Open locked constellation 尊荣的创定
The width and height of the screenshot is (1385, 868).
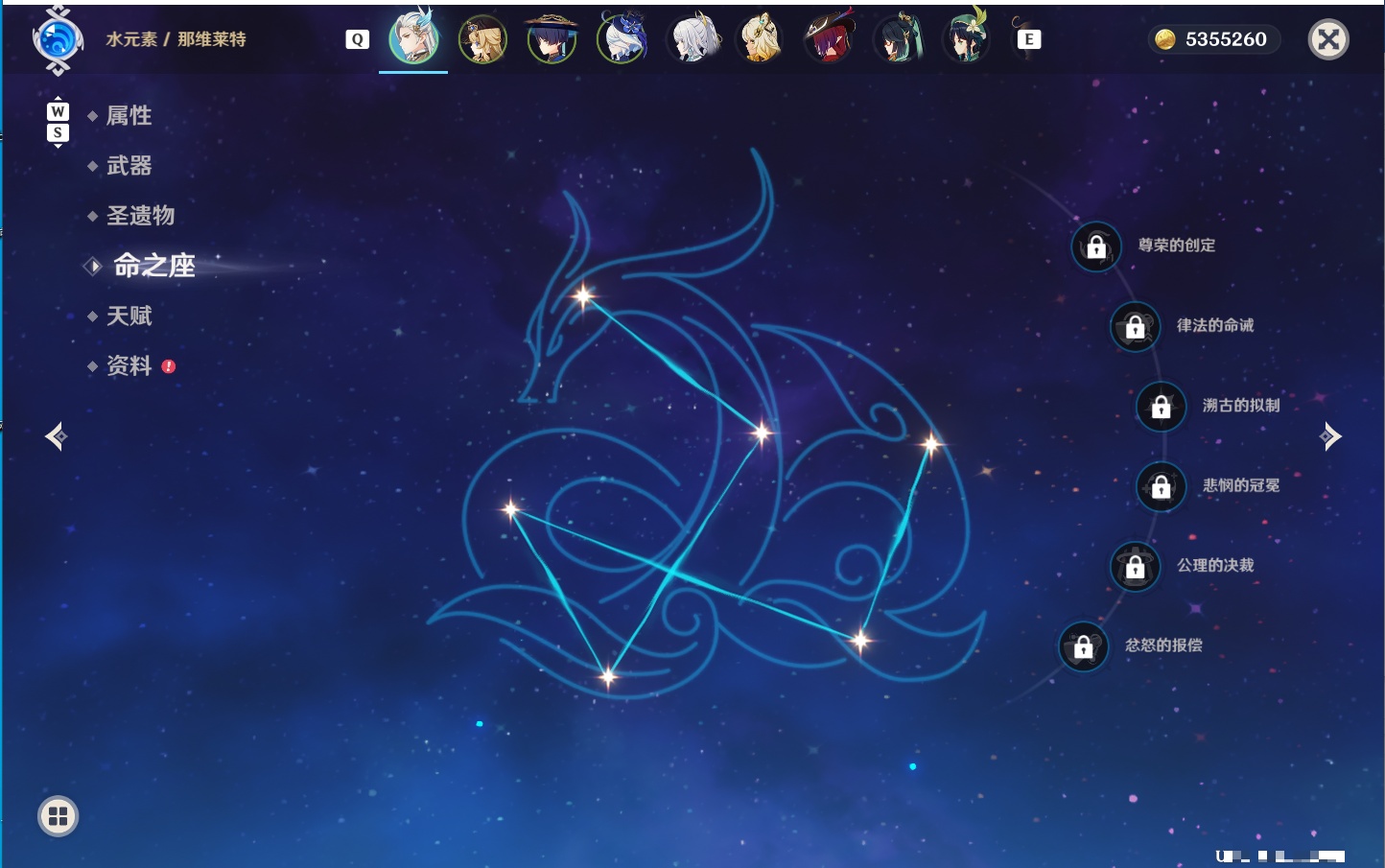tap(1096, 246)
